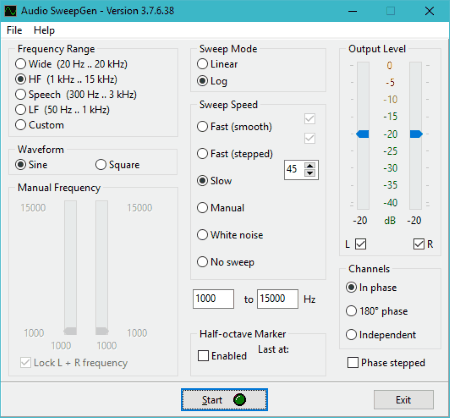Select LF (50 Hz .. 1 kHz) range
The image size is (450, 418).
pyautogui.click(x=62, y=109)
